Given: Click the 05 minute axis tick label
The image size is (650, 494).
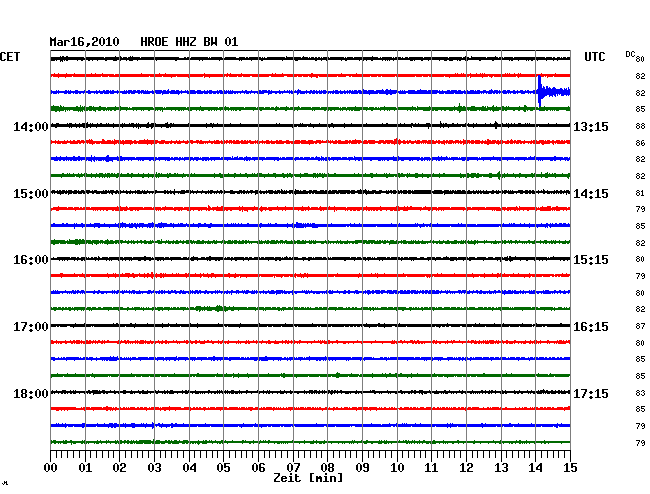Looking at the screenshot, I should [223, 468].
